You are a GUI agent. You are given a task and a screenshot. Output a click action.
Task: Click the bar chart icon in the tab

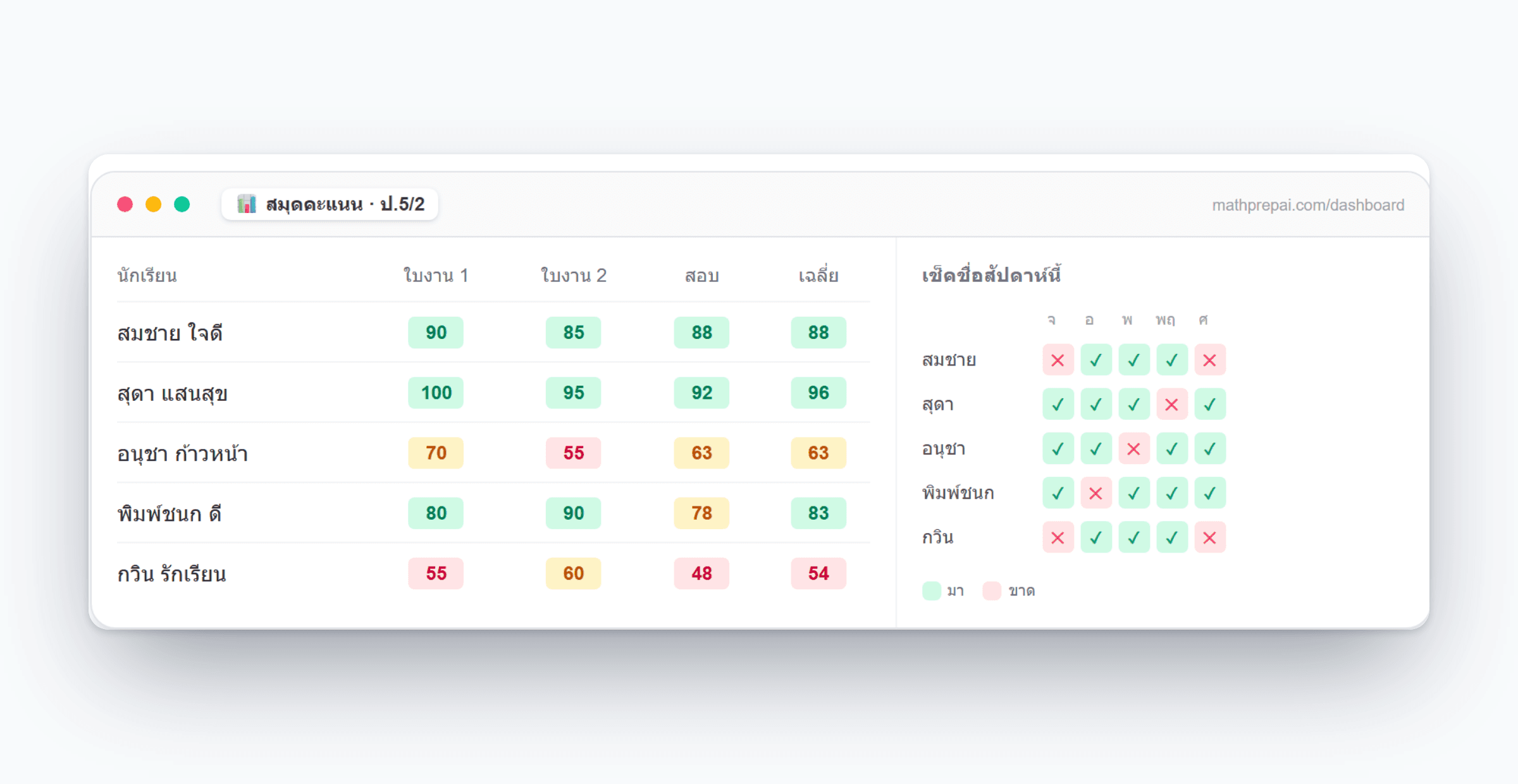[246, 204]
